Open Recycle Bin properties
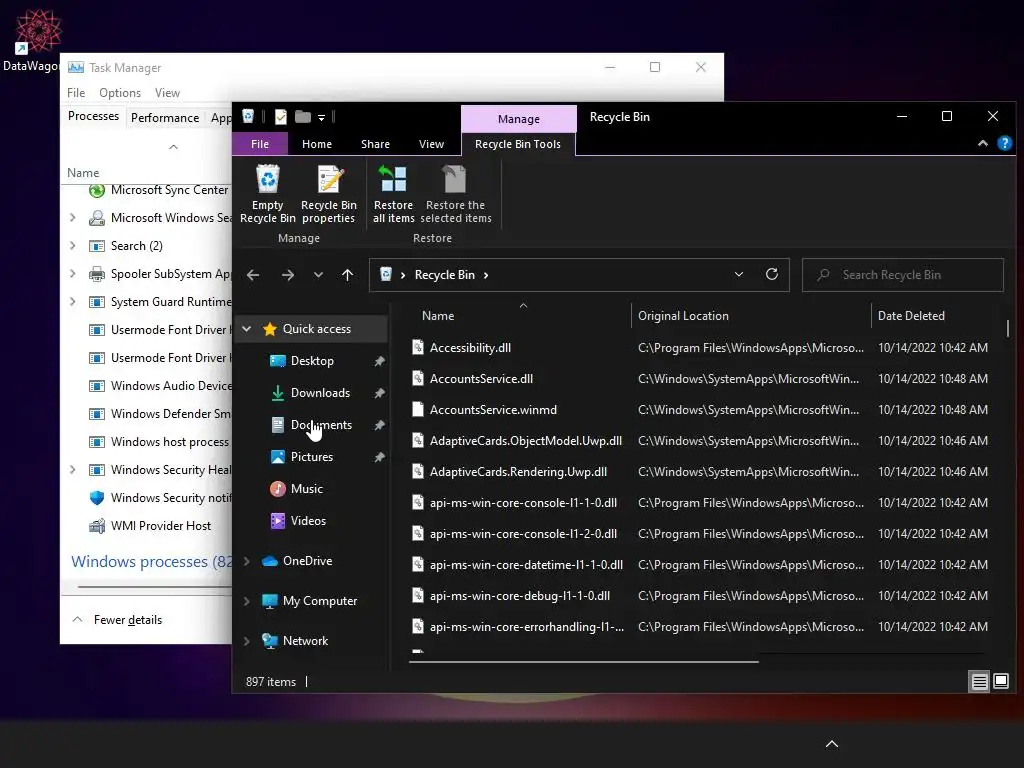This screenshot has height=768, width=1024. [x=328, y=194]
